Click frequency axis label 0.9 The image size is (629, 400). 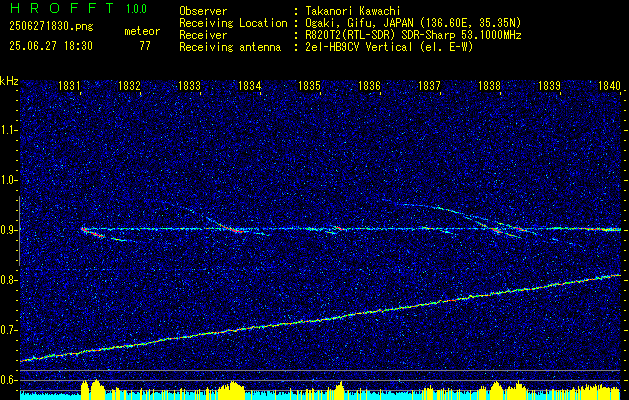click(9, 230)
